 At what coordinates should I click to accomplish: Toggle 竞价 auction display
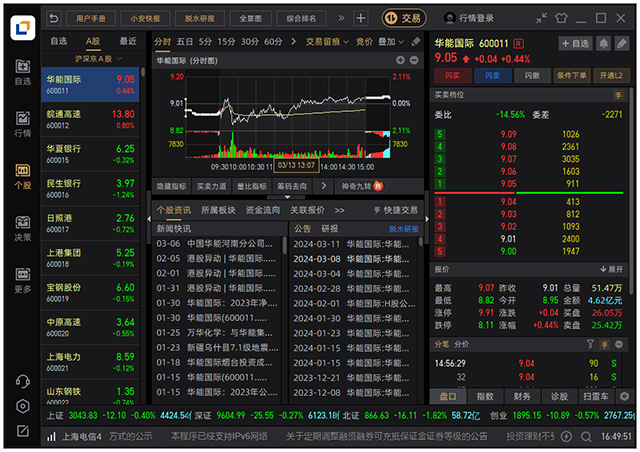pyautogui.click(x=364, y=42)
